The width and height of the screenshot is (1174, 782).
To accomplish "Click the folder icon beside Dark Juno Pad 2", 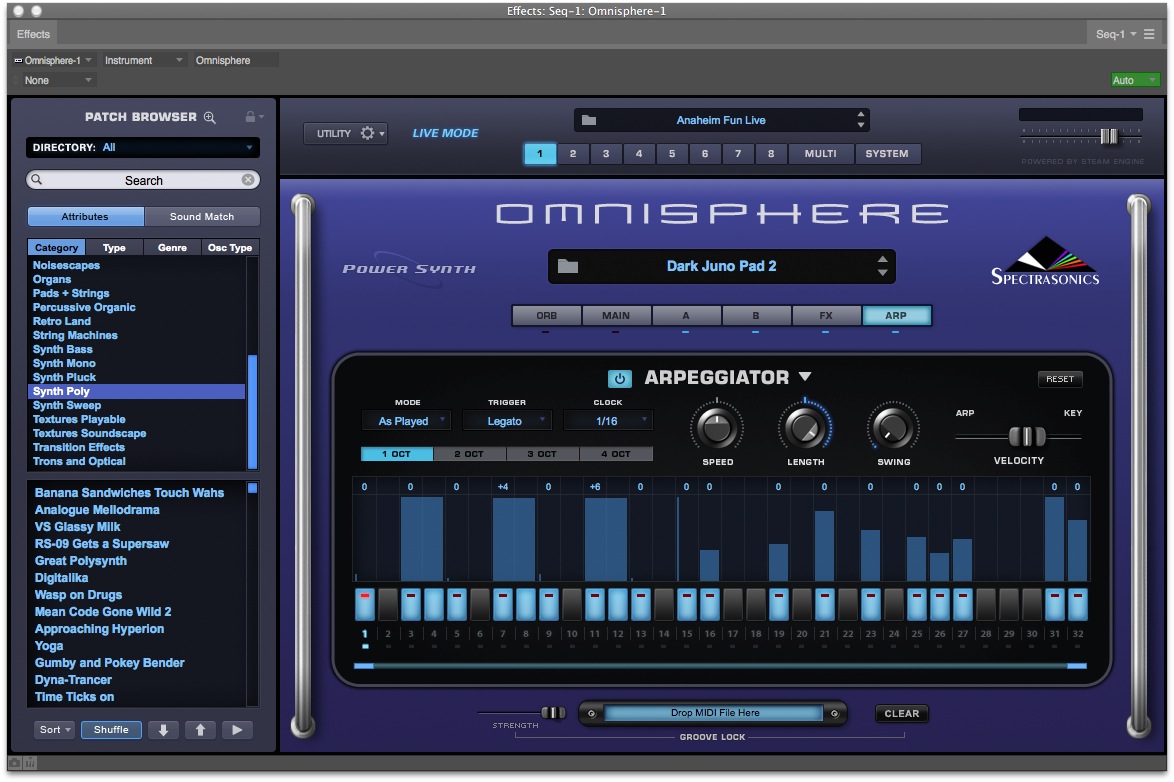I will [568, 266].
